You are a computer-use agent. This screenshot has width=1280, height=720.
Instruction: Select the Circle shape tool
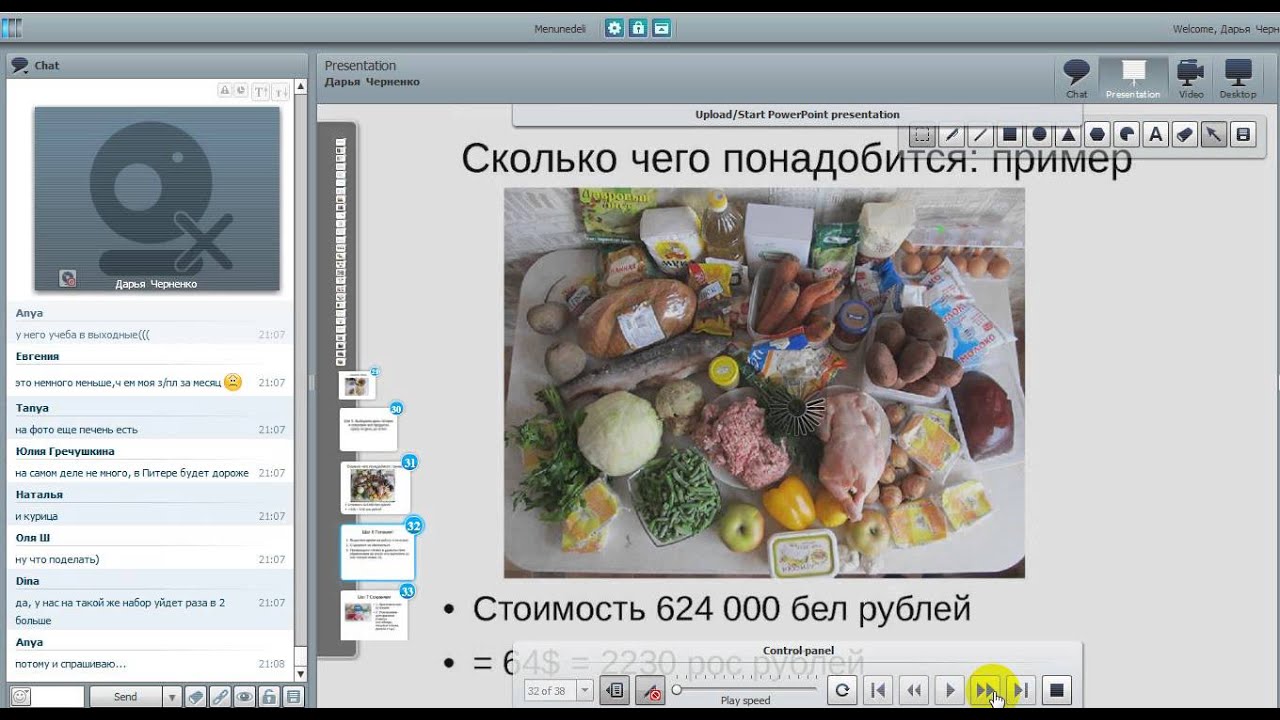click(x=1039, y=134)
